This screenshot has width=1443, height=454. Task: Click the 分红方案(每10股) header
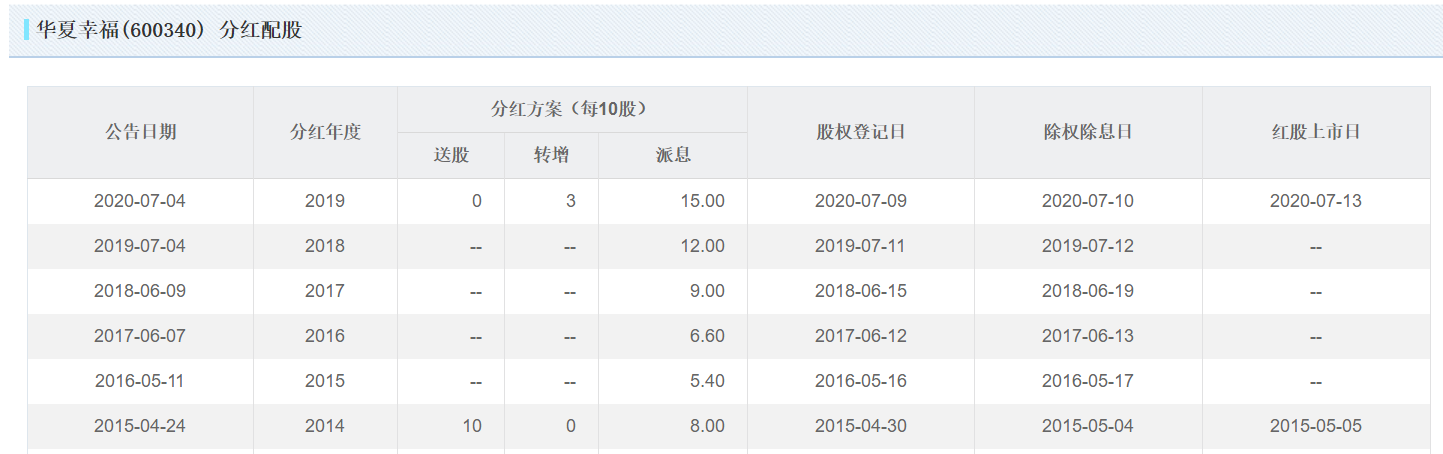(572, 109)
